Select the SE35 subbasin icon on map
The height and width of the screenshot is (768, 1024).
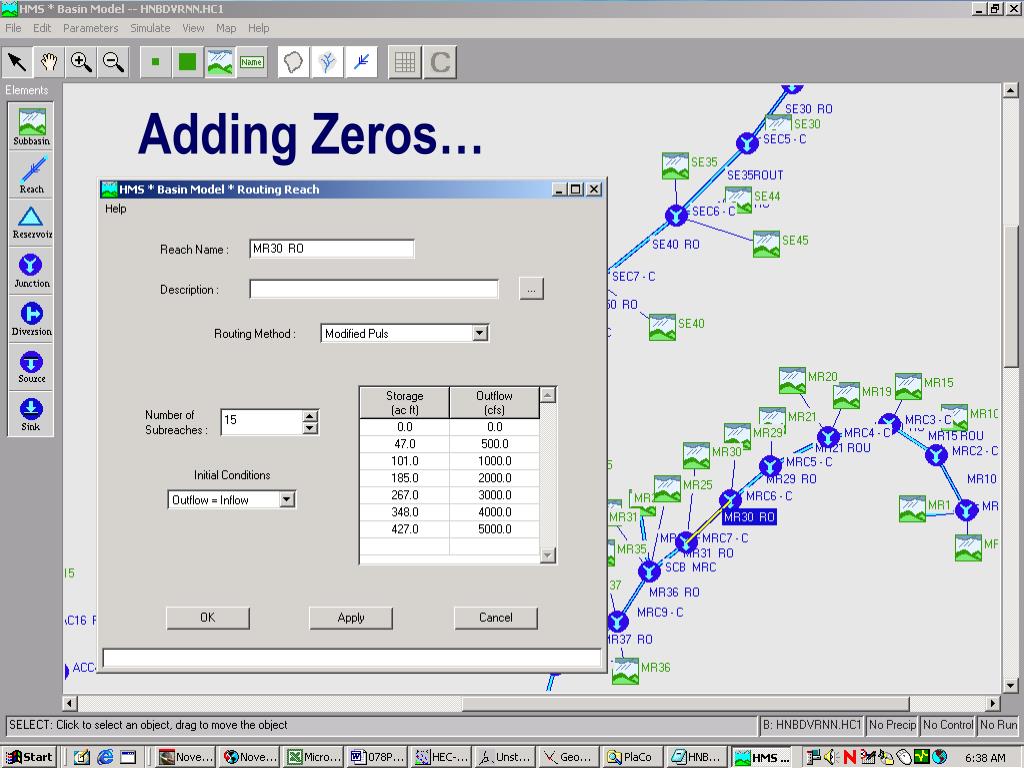point(675,166)
